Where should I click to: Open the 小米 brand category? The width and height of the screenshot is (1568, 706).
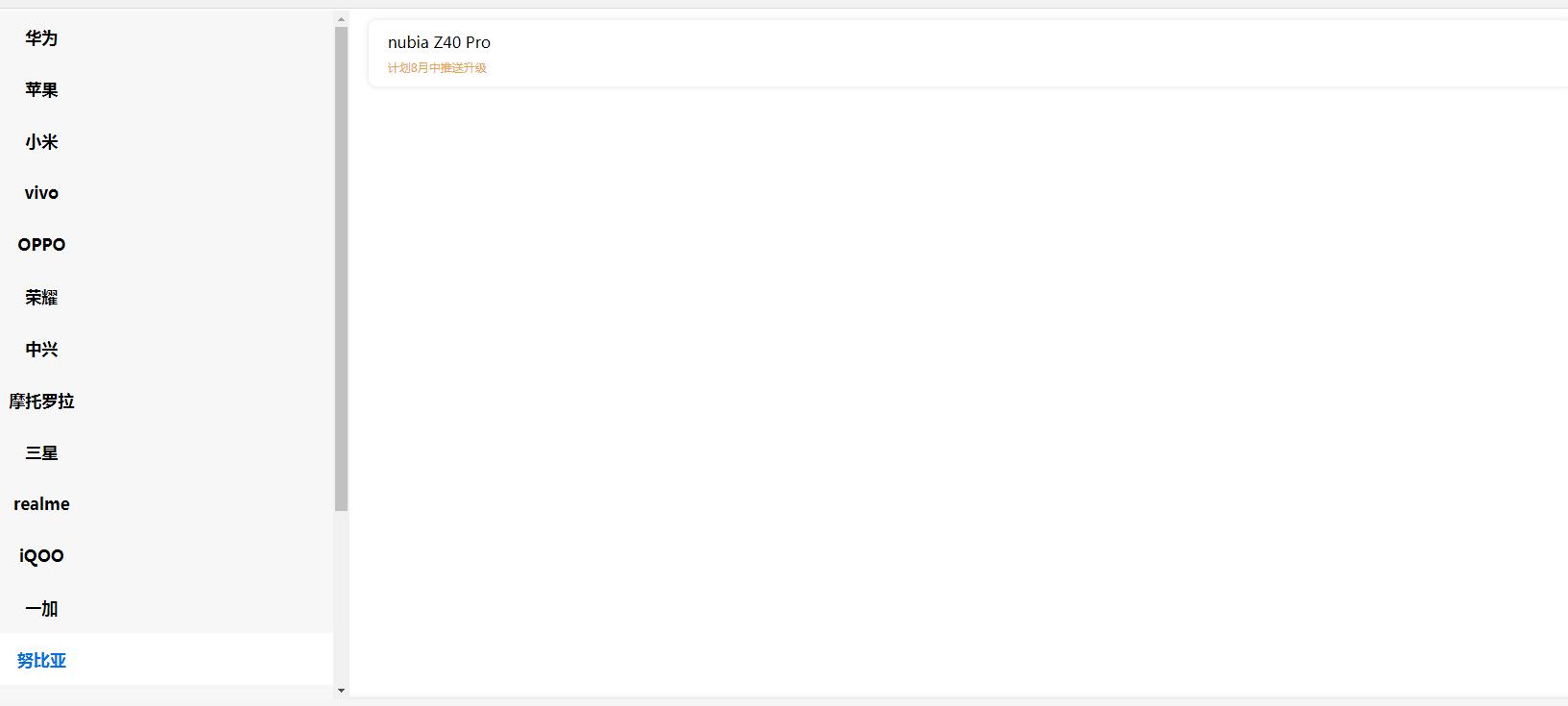tap(41, 142)
